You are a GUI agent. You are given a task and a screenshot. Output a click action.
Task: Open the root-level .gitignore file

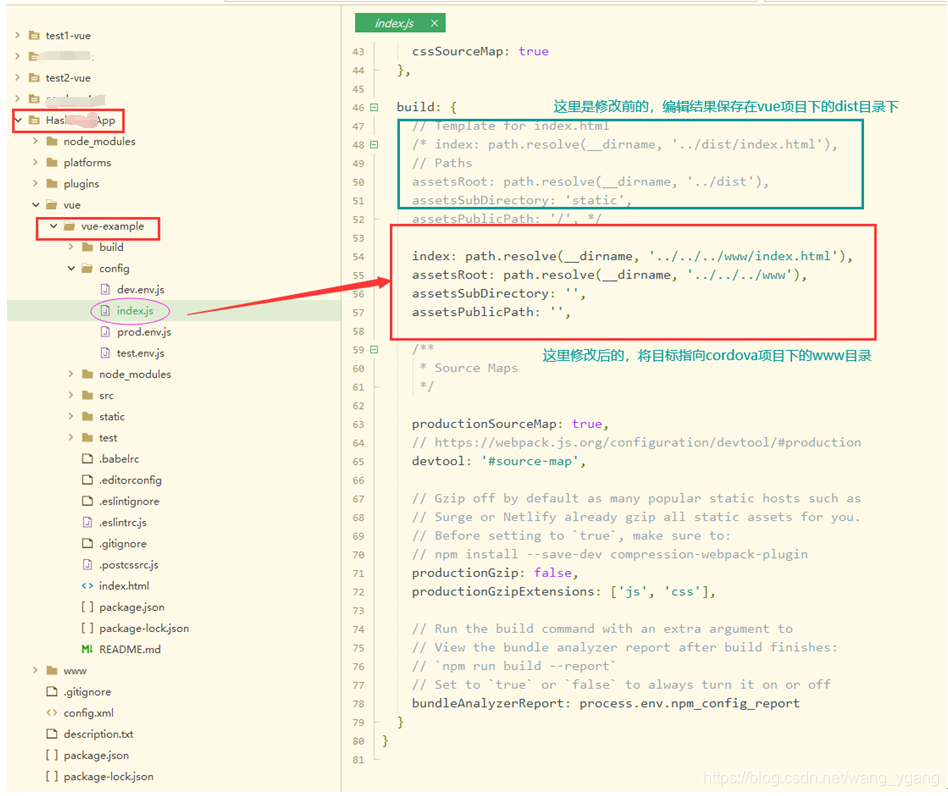[87, 691]
